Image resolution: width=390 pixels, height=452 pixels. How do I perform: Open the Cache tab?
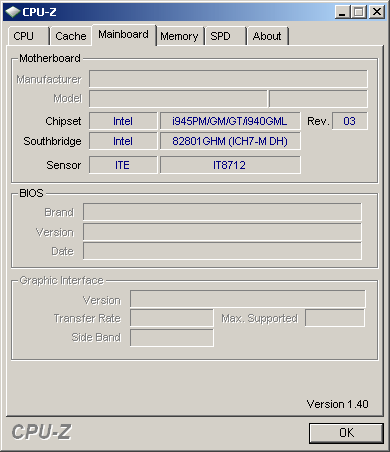tap(71, 36)
